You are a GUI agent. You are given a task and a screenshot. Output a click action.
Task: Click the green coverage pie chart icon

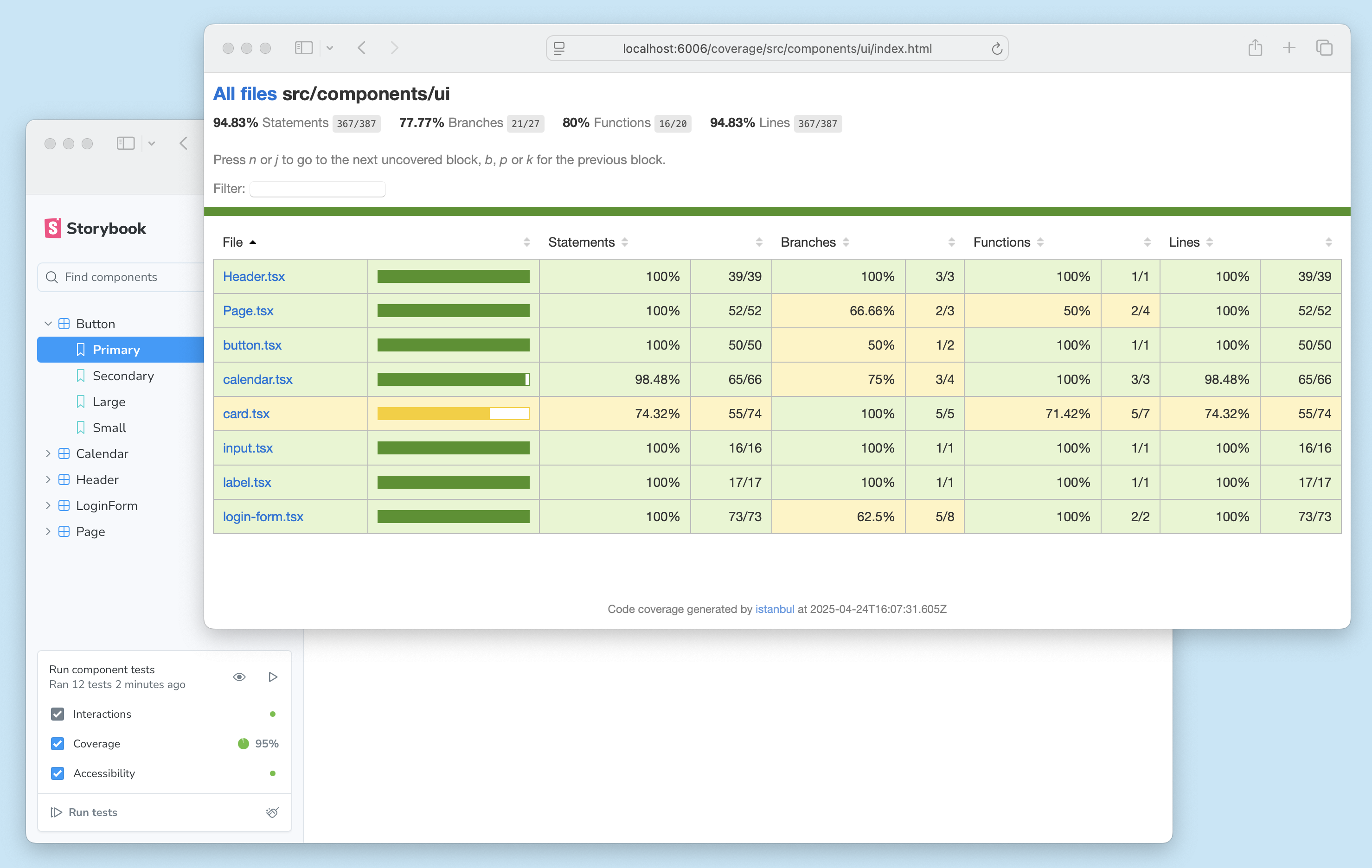pos(244,743)
